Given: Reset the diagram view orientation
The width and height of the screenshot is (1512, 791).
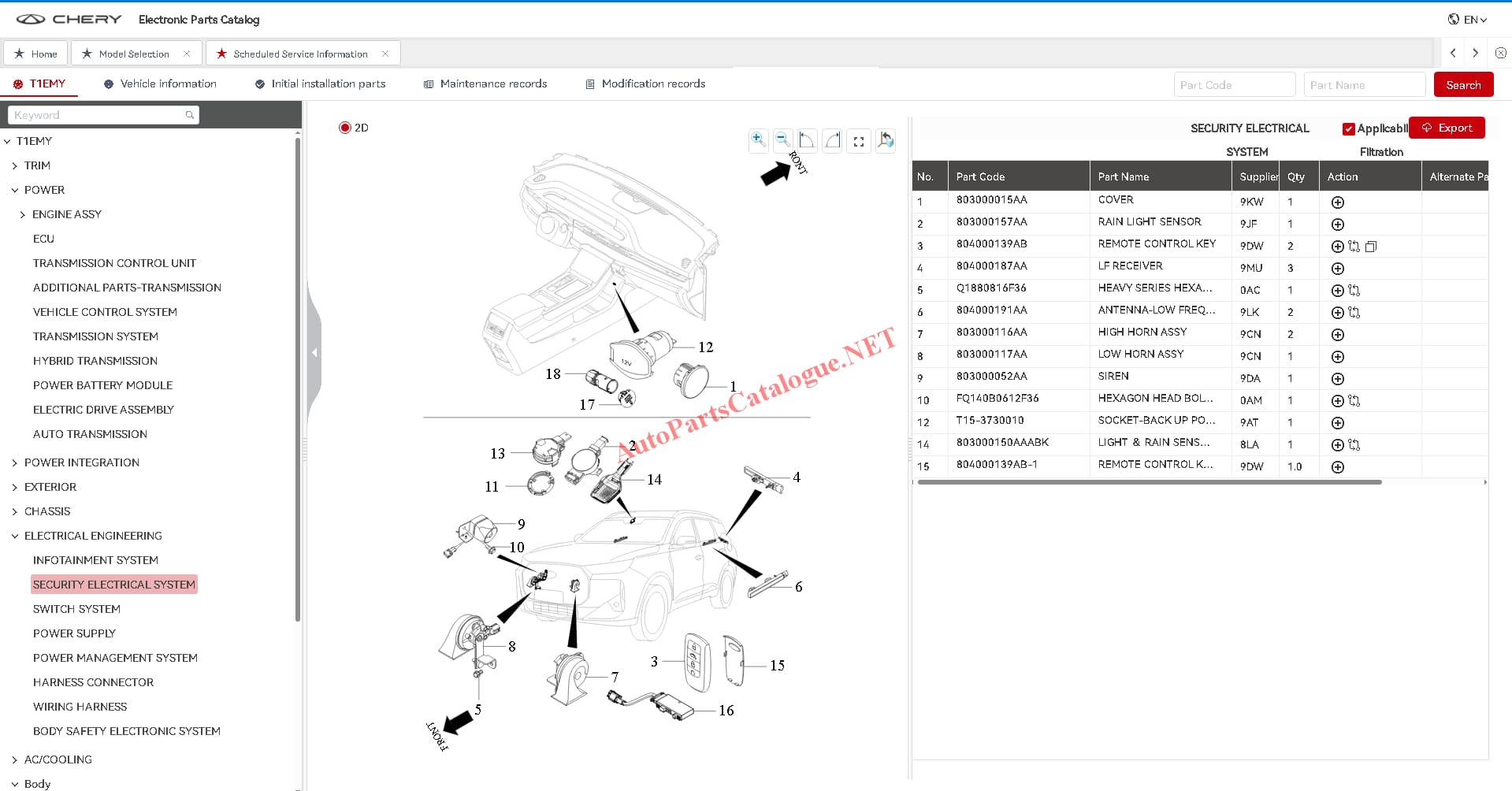Looking at the screenshot, I should pos(885,140).
